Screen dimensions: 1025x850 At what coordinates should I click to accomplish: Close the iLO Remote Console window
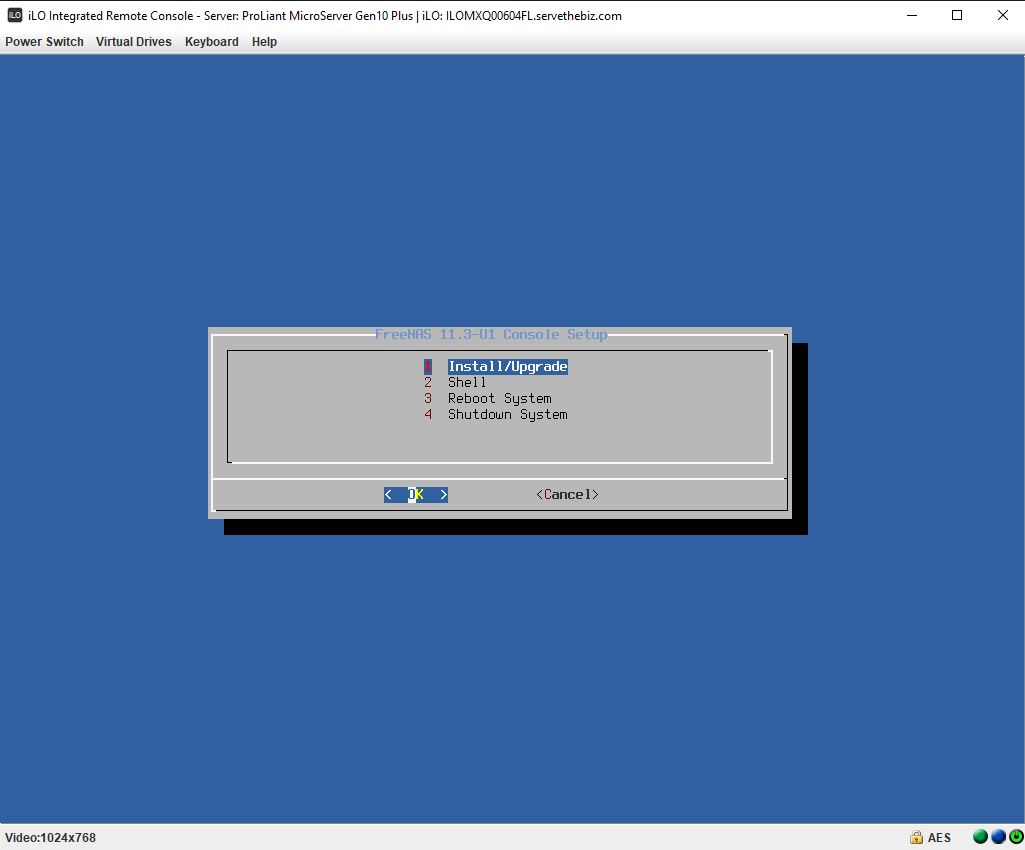coord(1003,15)
